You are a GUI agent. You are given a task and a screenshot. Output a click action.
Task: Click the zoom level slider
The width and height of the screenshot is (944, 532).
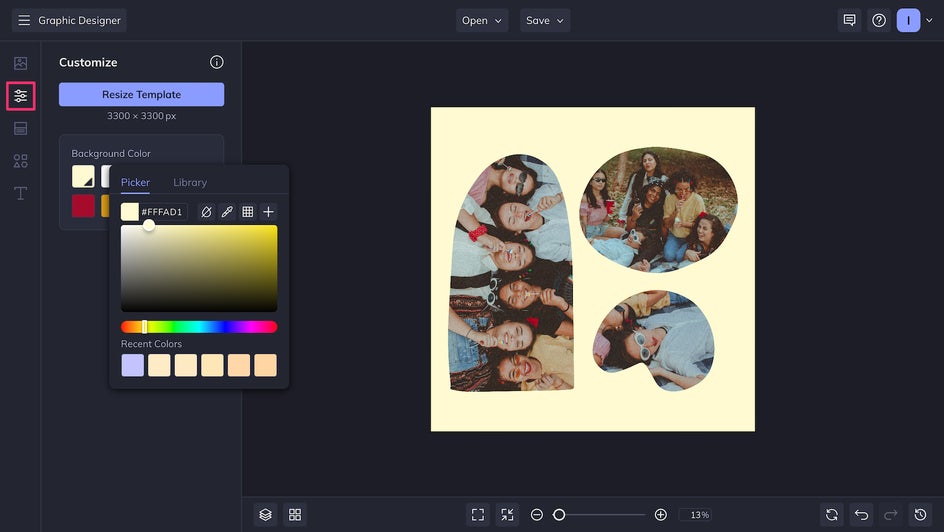pos(598,515)
